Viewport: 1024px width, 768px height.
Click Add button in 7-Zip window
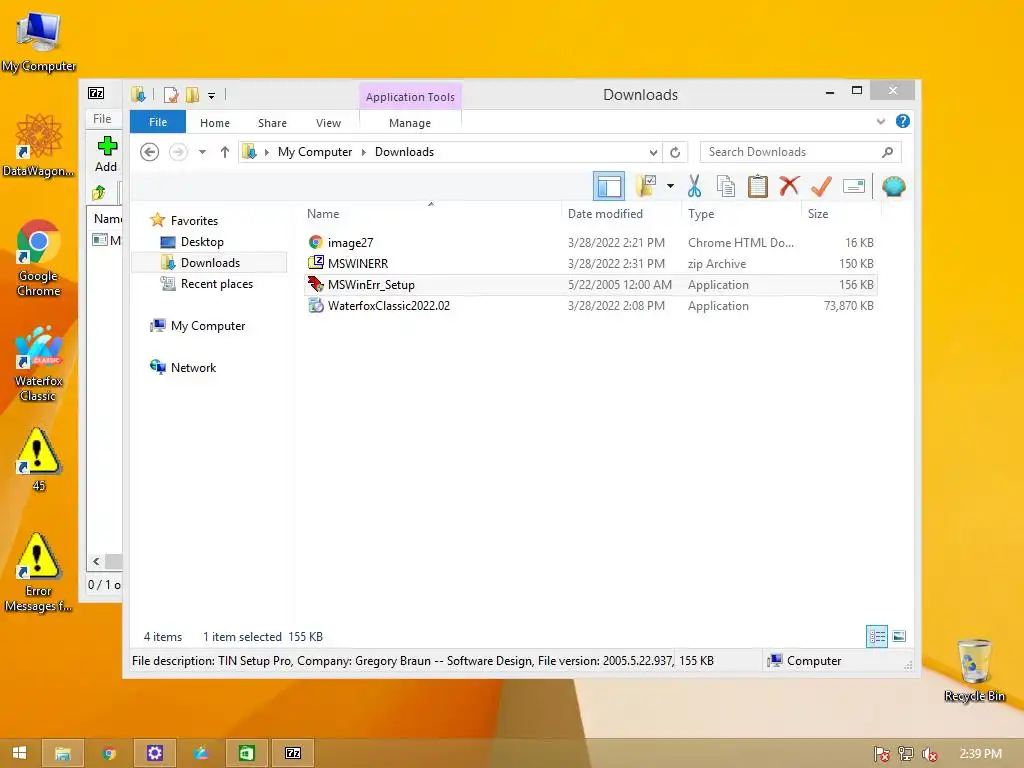tap(106, 154)
